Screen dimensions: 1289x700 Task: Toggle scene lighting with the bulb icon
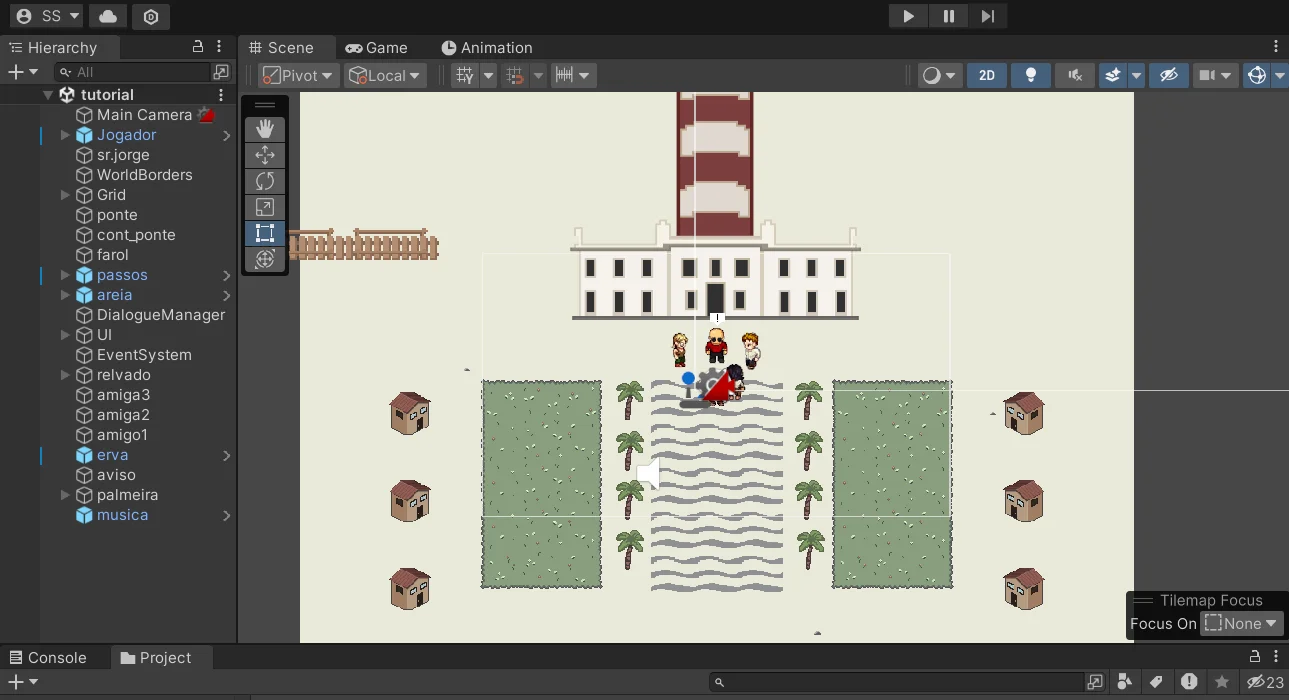click(1031, 75)
